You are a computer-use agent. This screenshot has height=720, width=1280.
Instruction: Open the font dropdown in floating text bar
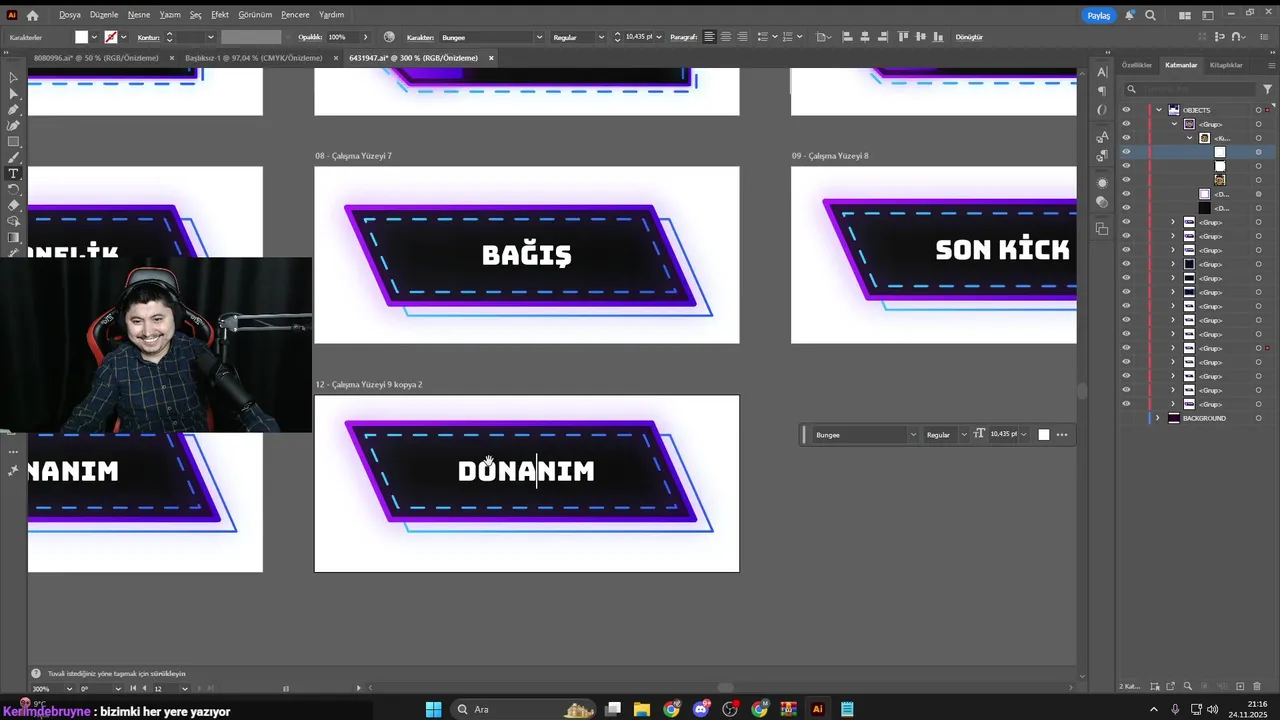pos(912,435)
